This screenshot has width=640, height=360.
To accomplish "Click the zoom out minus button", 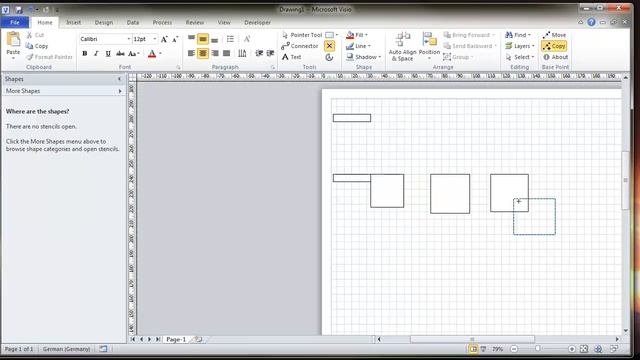I will (x=514, y=349).
